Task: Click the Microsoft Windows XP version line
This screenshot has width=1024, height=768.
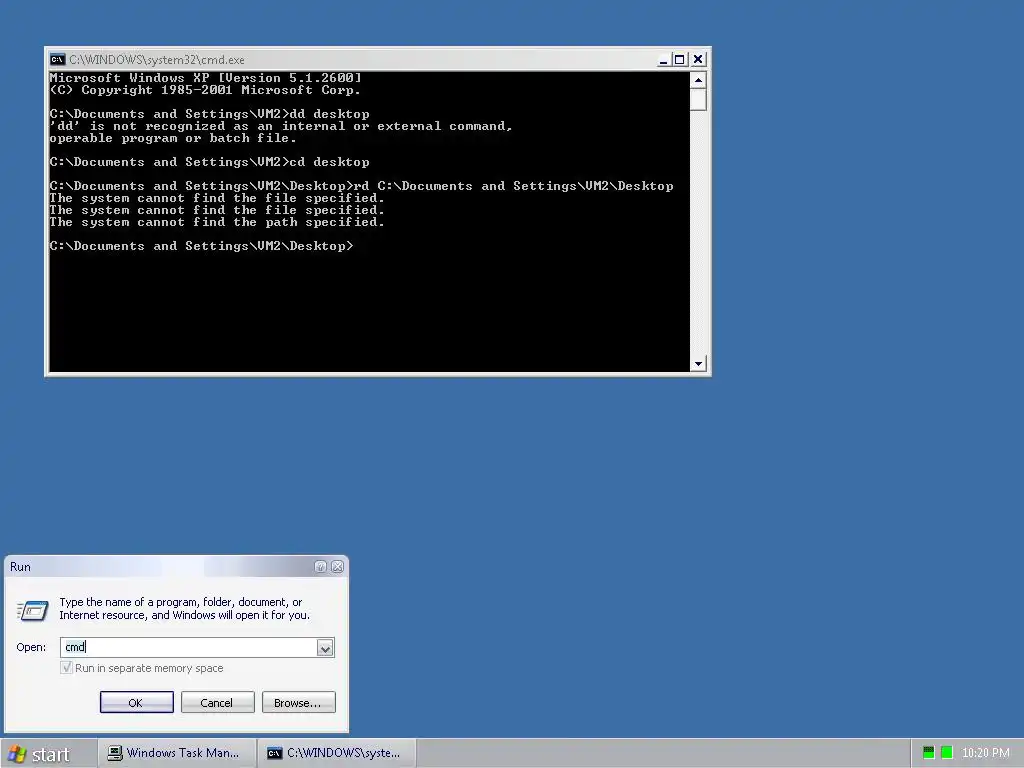Action: pyautogui.click(x=205, y=78)
